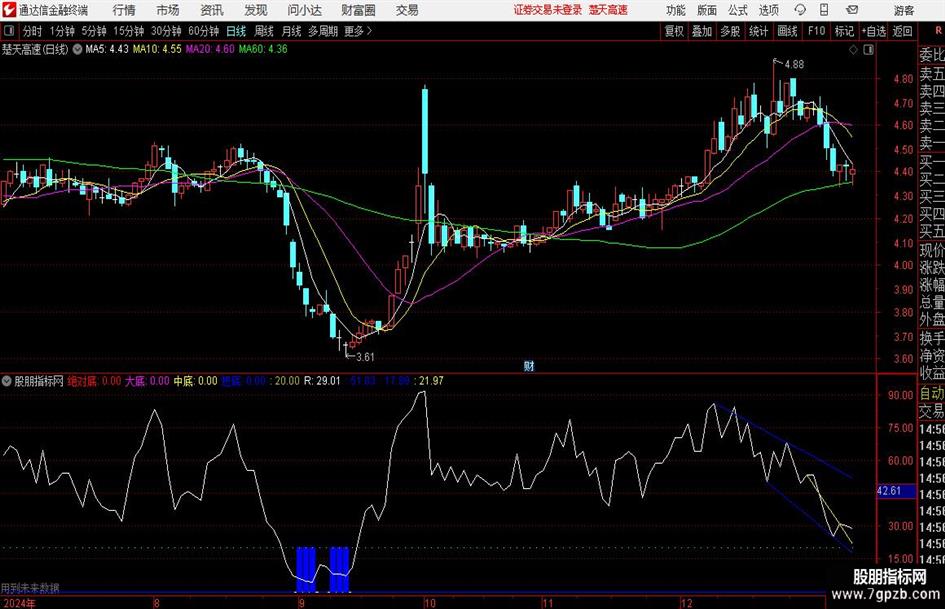The width and height of the screenshot is (945, 609).
Task: Open the 版面 menu
Action: coord(706,10)
